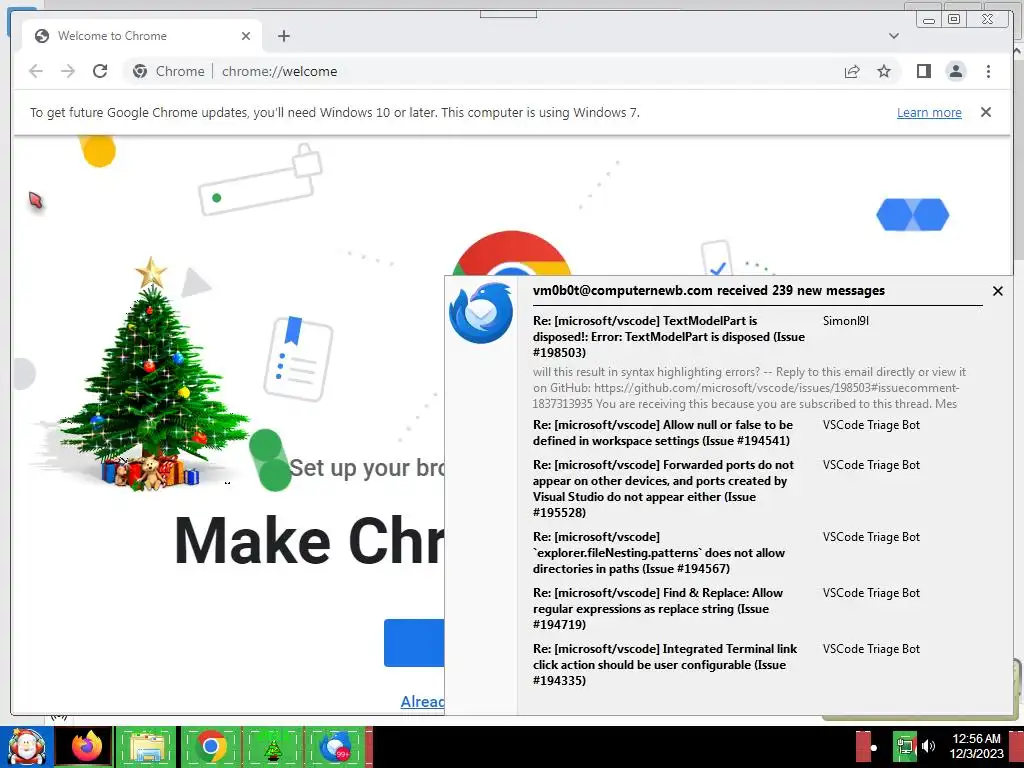This screenshot has height=768, width=1024.
Task: Open the Santa Start button
Action: tap(26, 746)
